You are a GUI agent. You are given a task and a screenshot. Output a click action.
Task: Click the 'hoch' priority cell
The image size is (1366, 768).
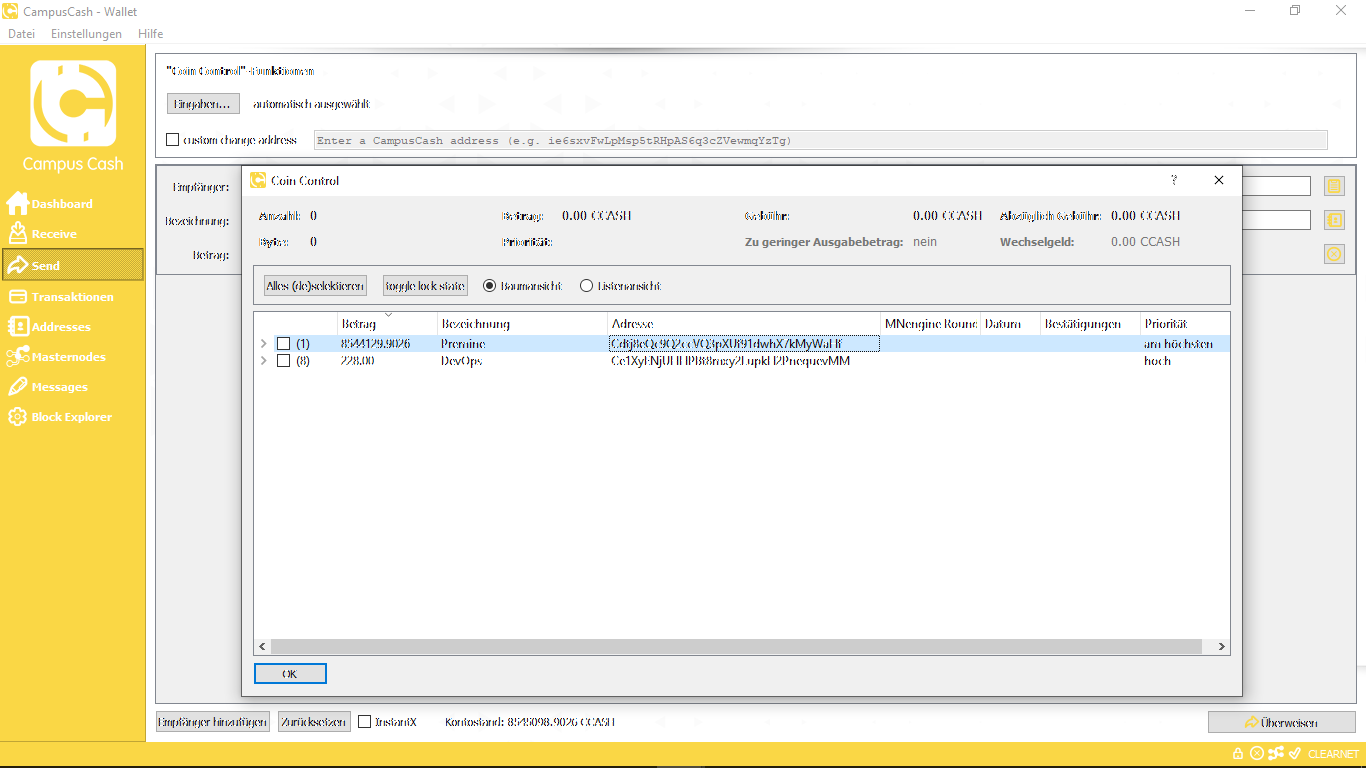(1185, 361)
